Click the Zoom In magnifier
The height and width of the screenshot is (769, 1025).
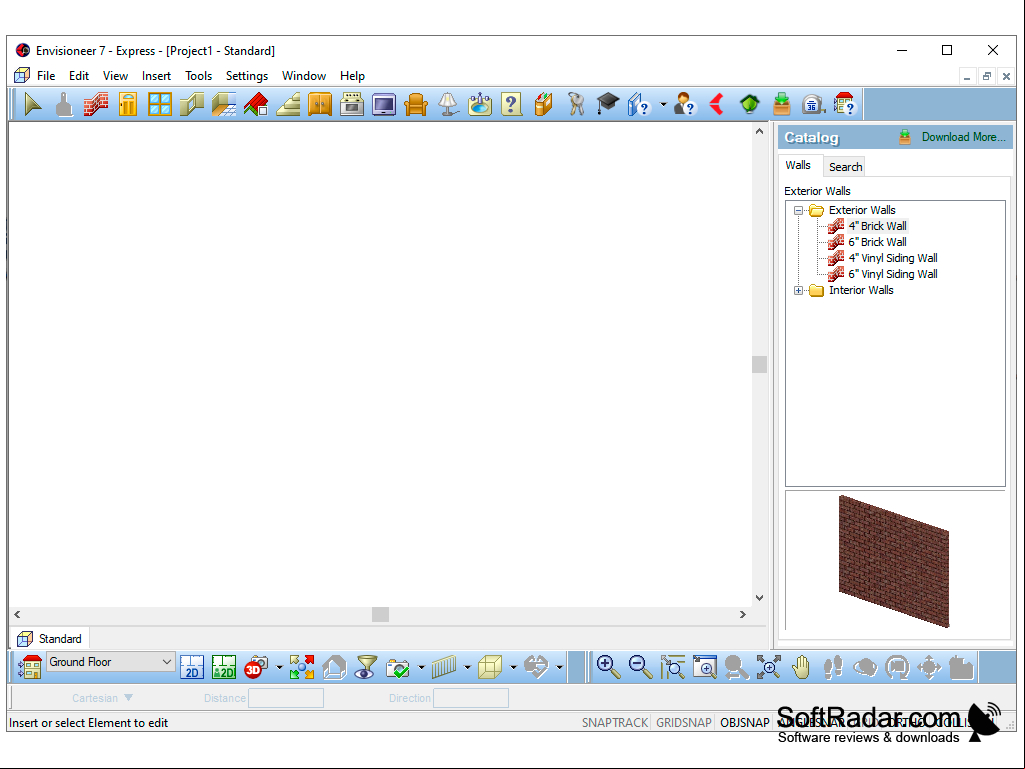click(609, 667)
